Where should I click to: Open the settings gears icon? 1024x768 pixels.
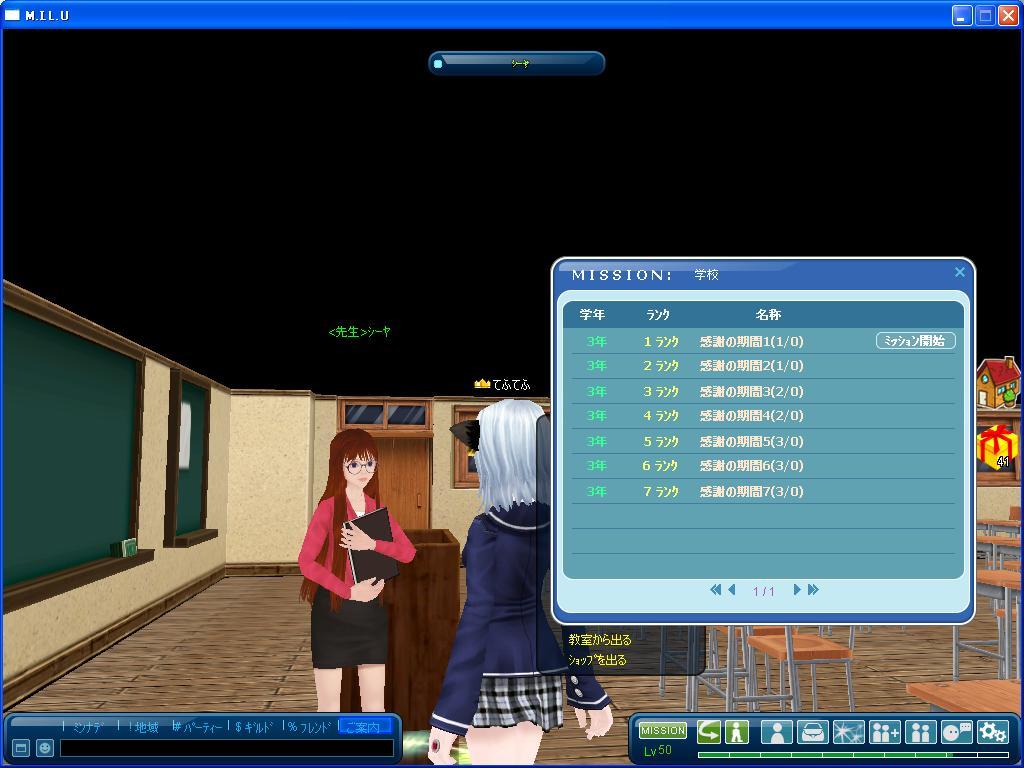point(992,731)
